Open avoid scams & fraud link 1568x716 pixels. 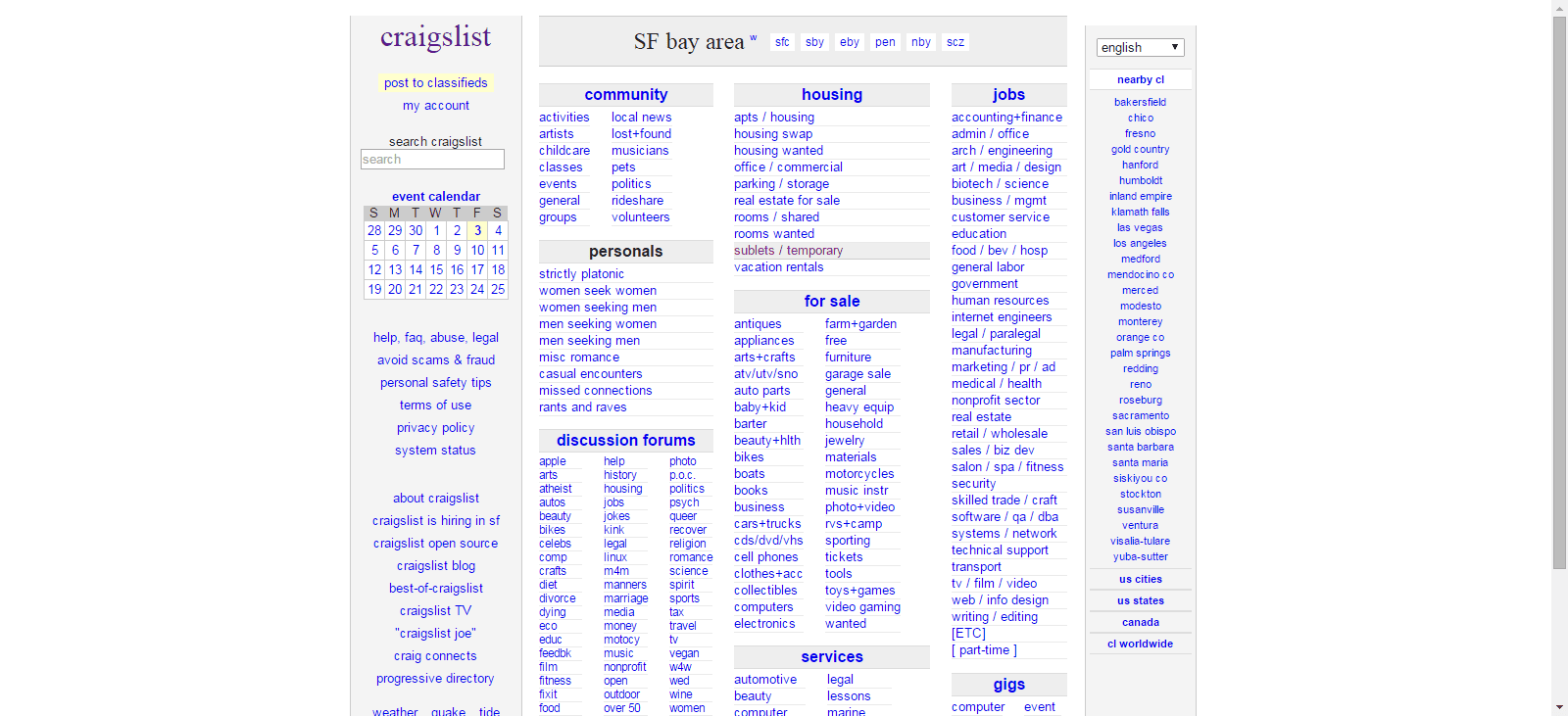click(436, 360)
